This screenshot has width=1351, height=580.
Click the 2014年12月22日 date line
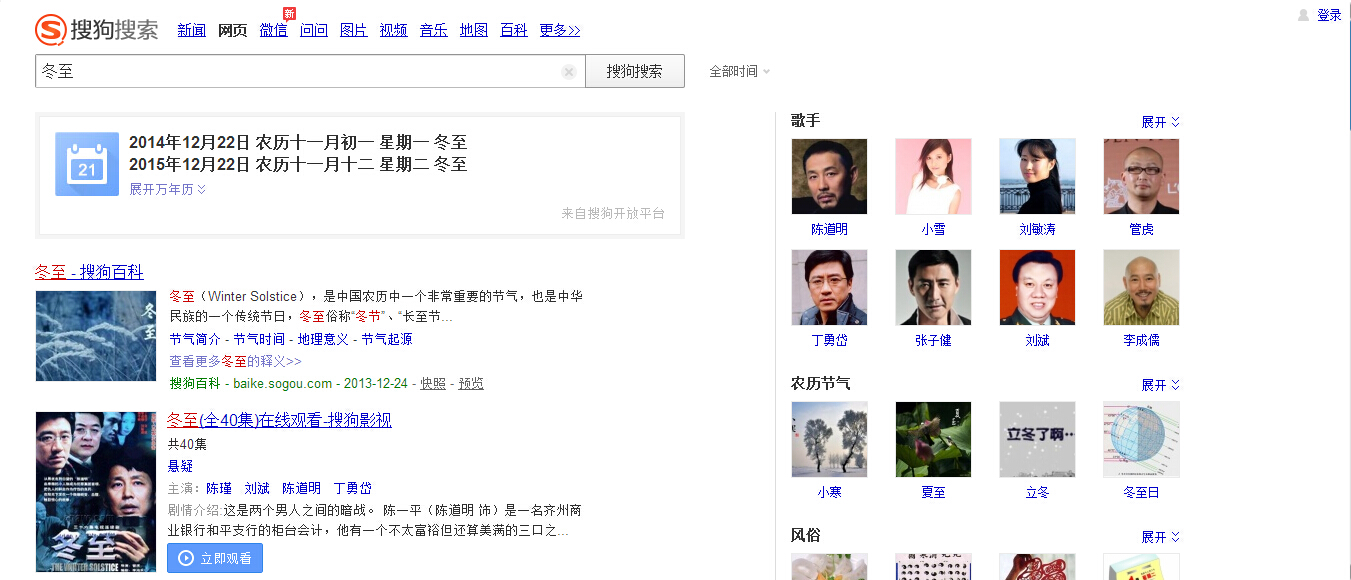[298, 143]
